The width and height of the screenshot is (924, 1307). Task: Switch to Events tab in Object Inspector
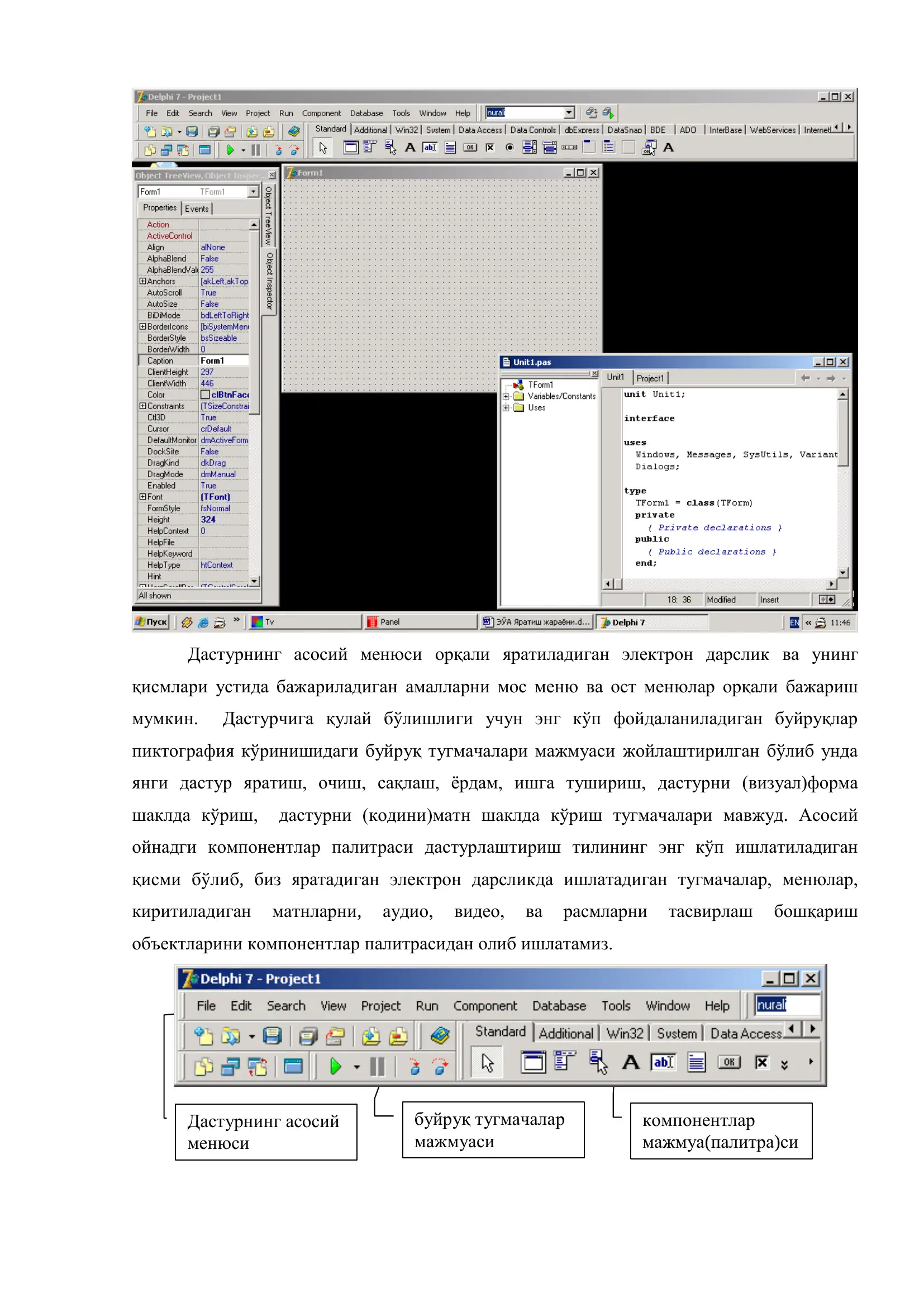(197, 209)
